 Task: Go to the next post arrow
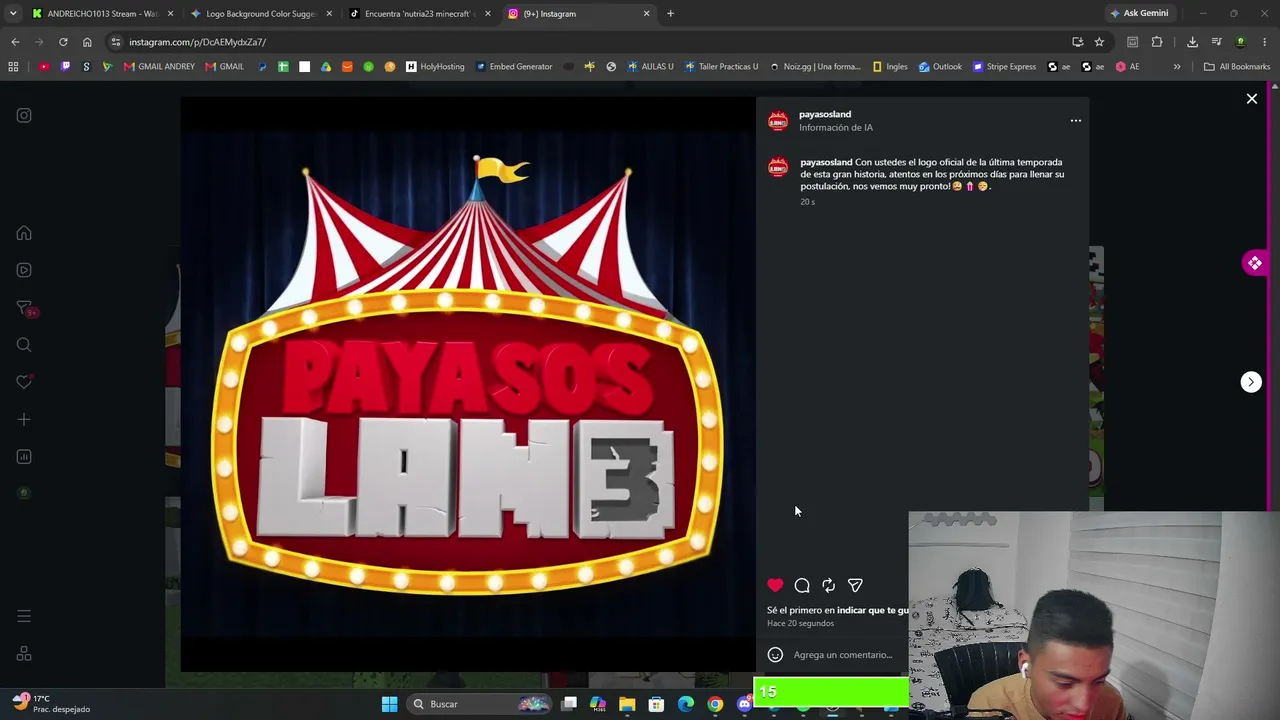(x=1251, y=382)
